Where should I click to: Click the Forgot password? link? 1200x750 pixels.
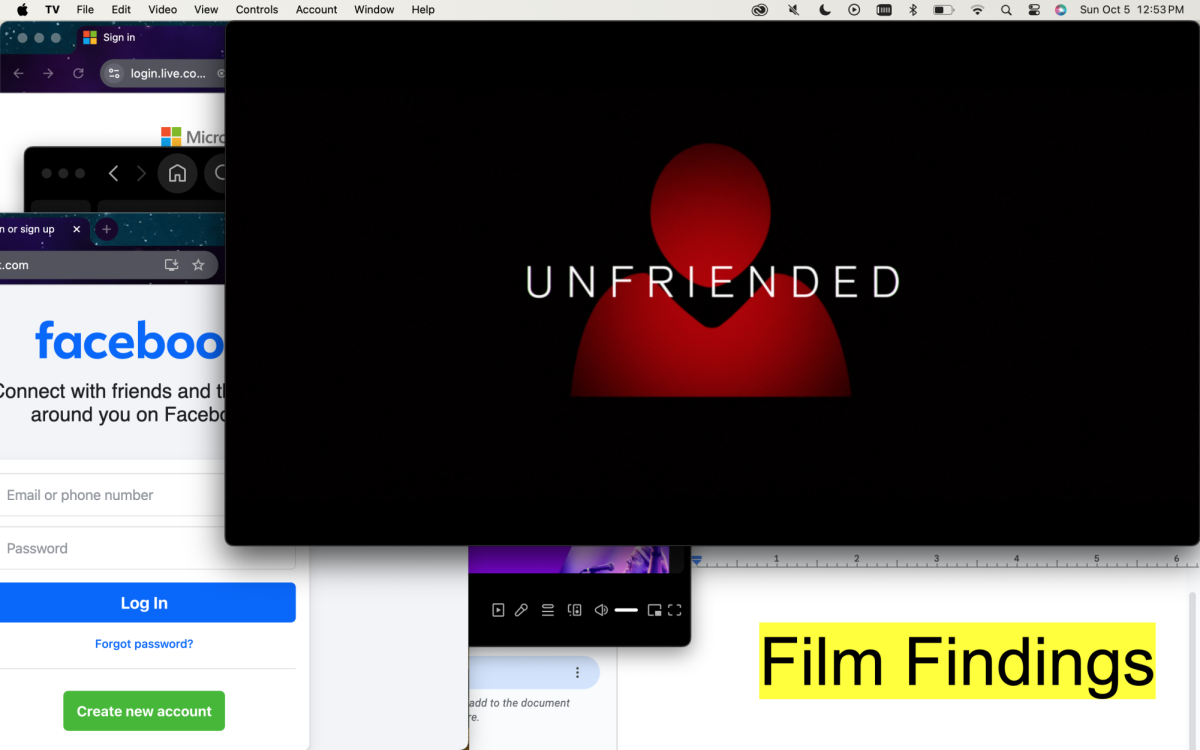point(144,644)
